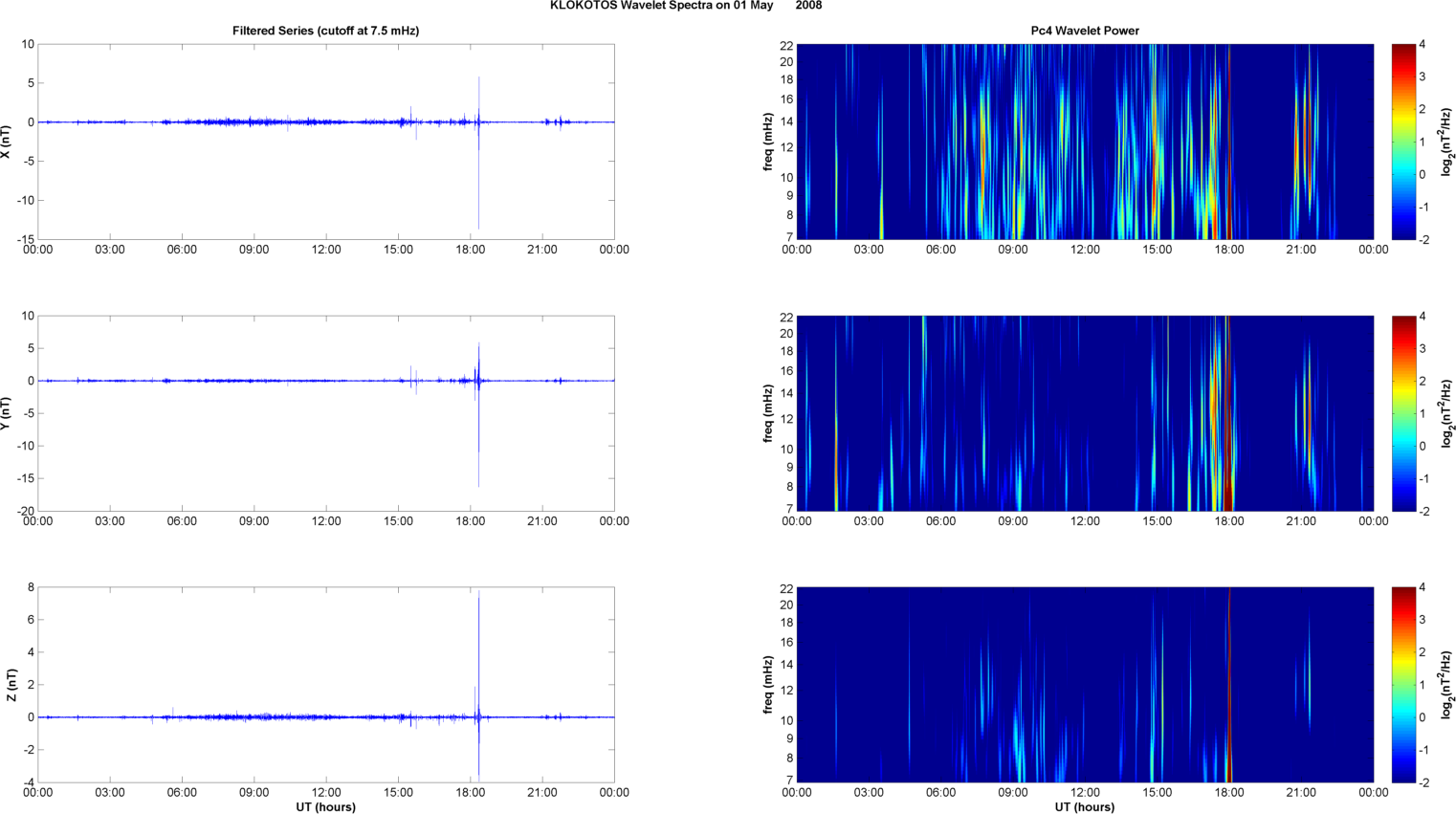Select the Filtered Series plot title
Viewport: 1456px width, 814px height.
point(325,31)
